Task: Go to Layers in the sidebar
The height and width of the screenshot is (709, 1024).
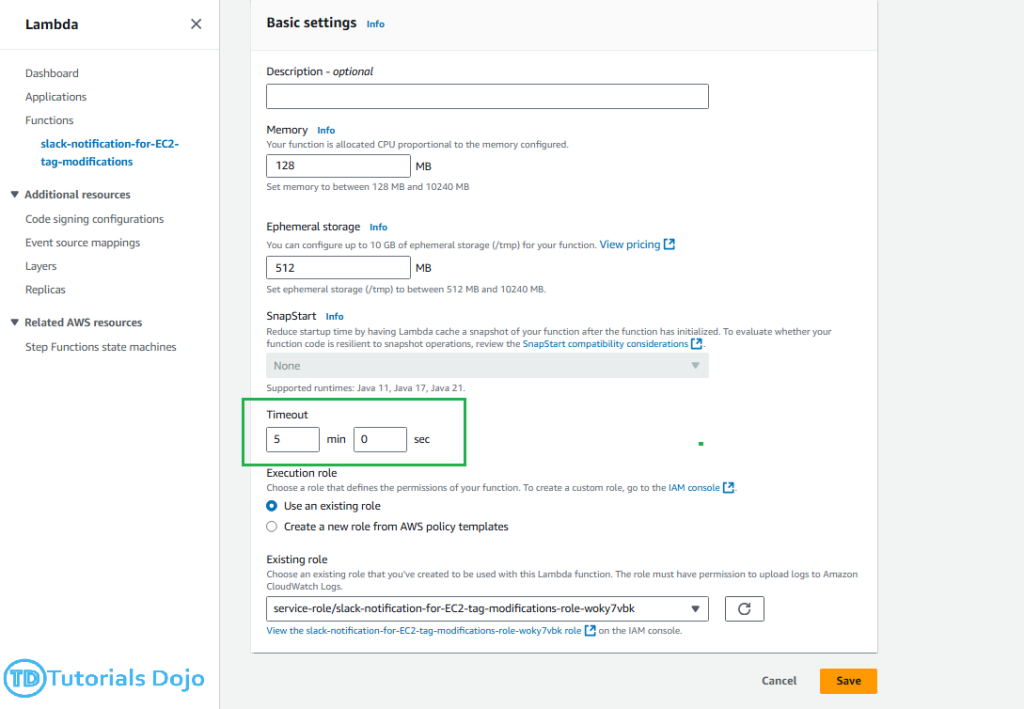Action: point(41,266)
